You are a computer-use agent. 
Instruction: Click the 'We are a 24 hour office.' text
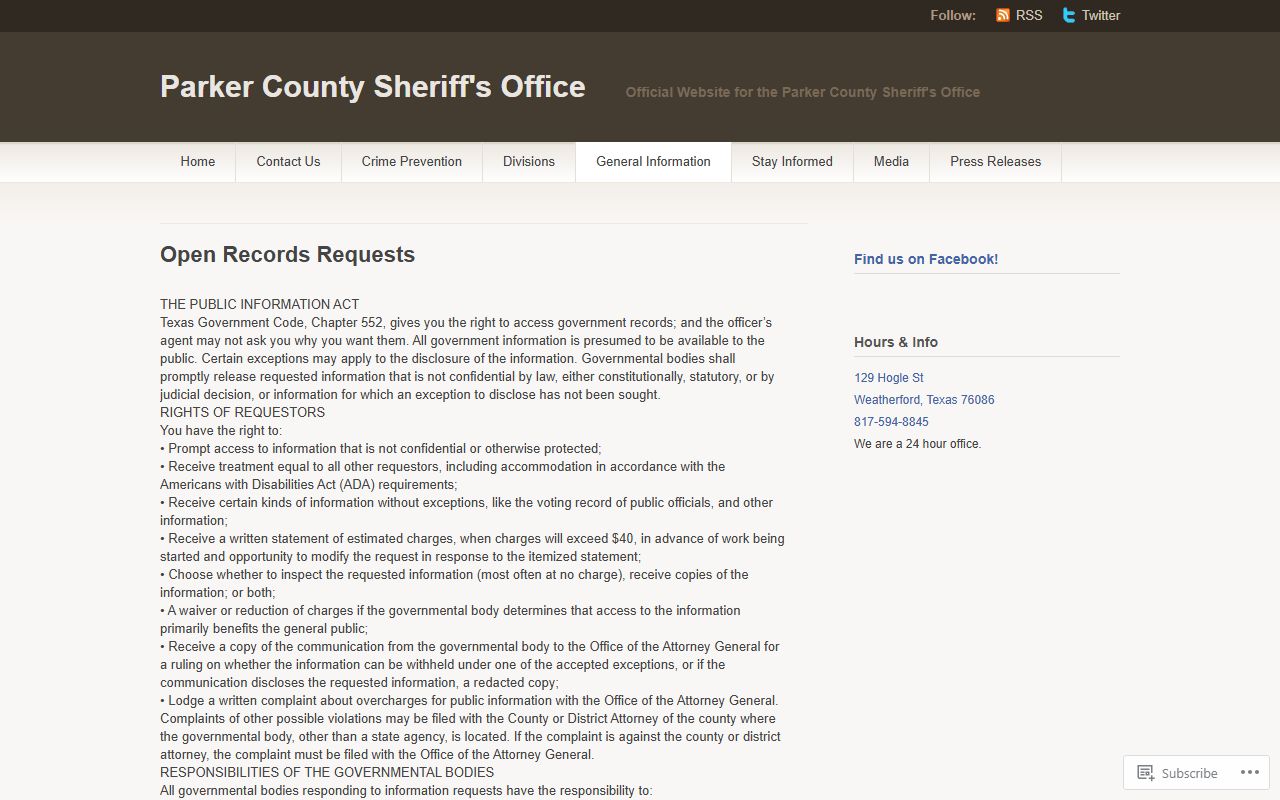click(918, 444)
